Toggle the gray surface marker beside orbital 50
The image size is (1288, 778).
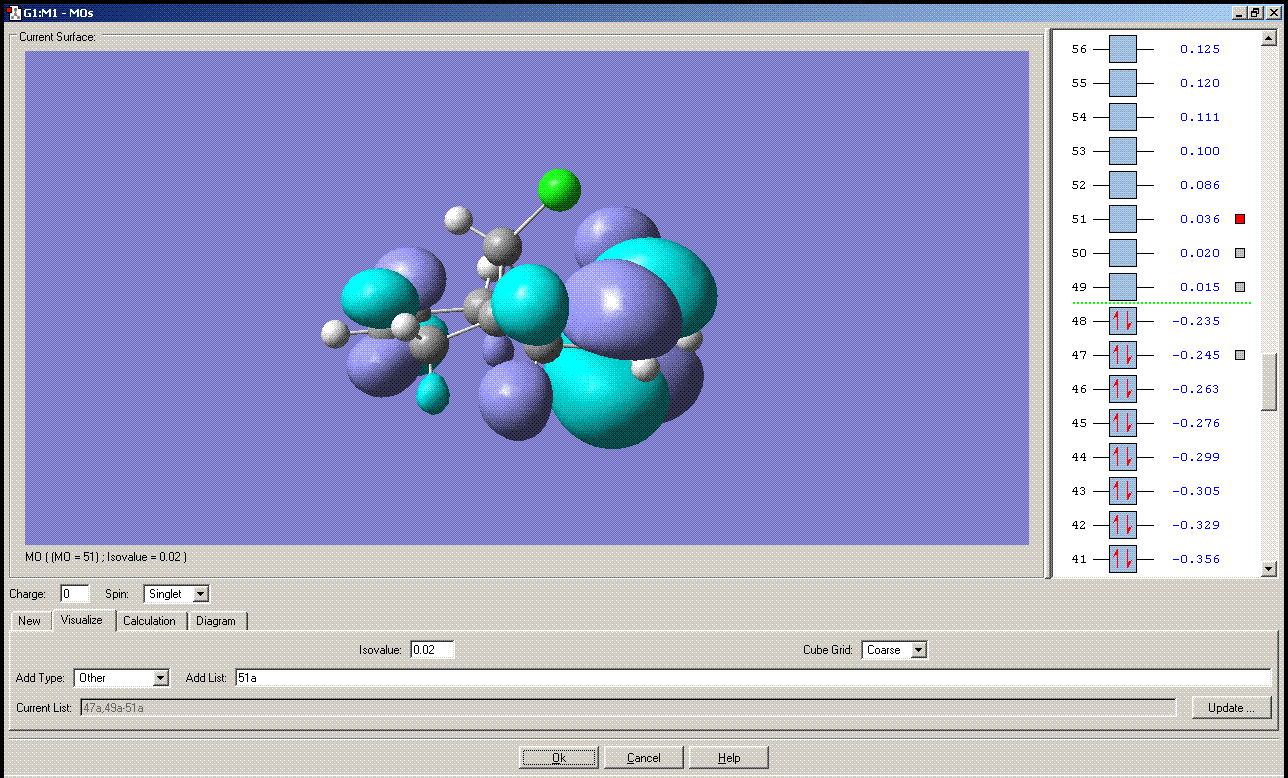(1240, 253)
